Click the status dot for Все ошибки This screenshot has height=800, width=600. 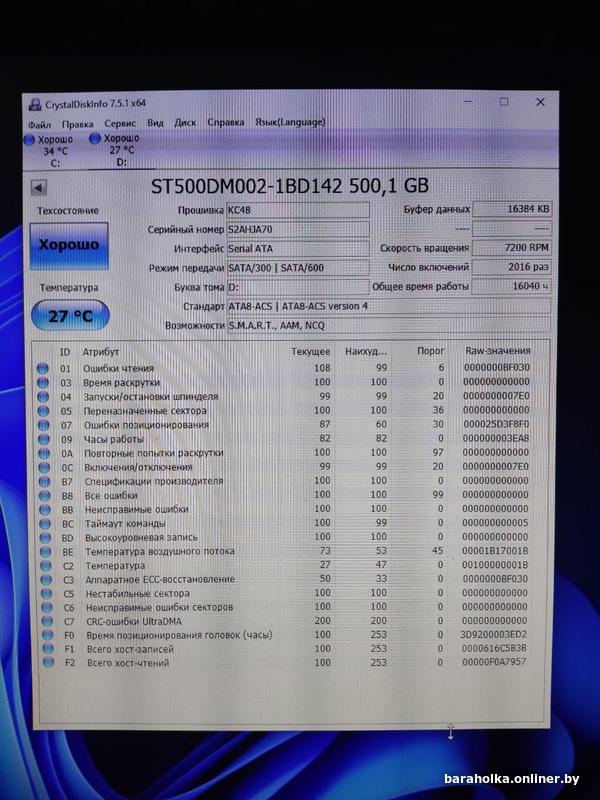(45, 495)
